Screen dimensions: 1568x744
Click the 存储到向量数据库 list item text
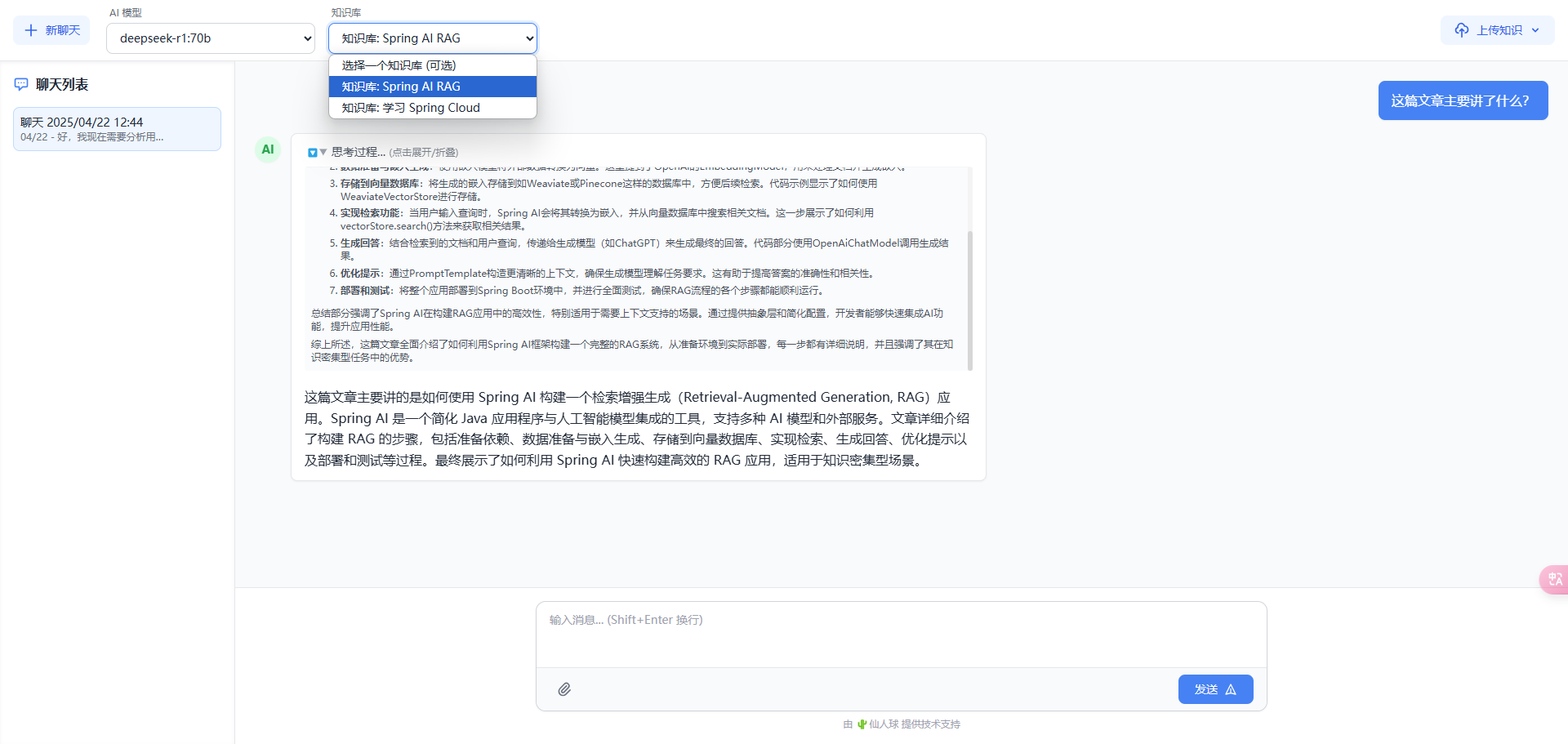click(x=609, y=189)
